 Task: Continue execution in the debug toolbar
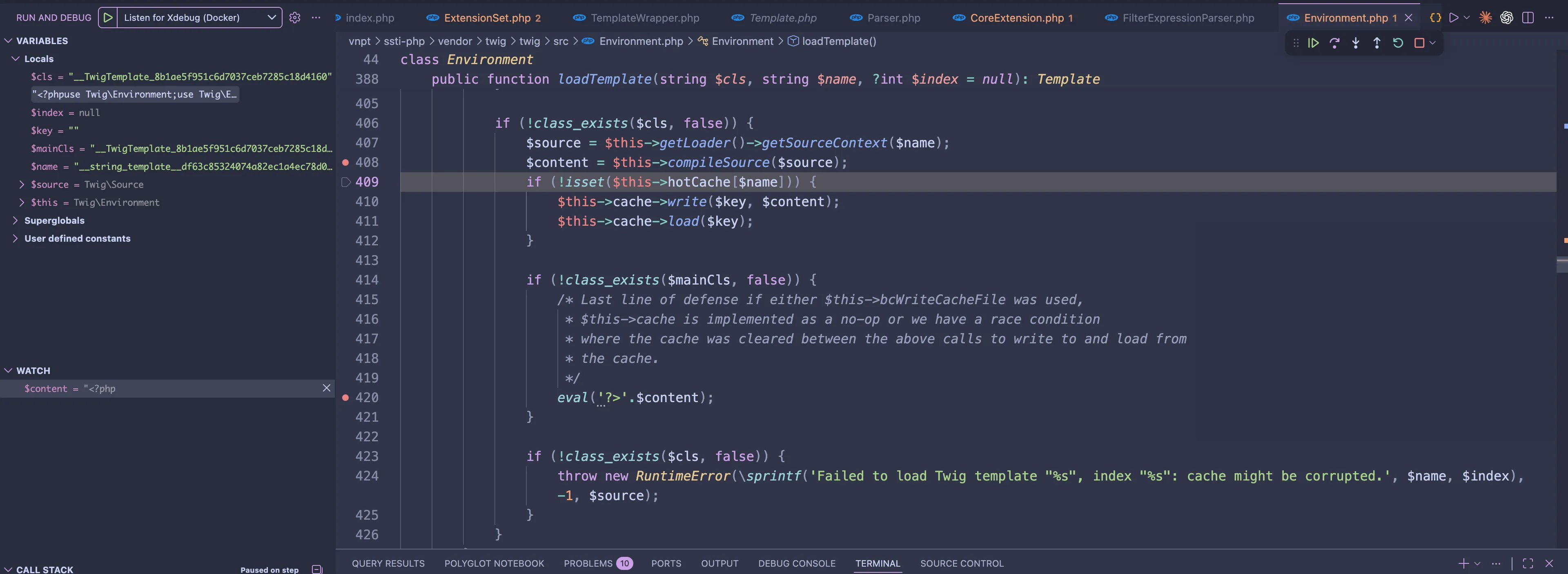click(x=1313, y=43)
